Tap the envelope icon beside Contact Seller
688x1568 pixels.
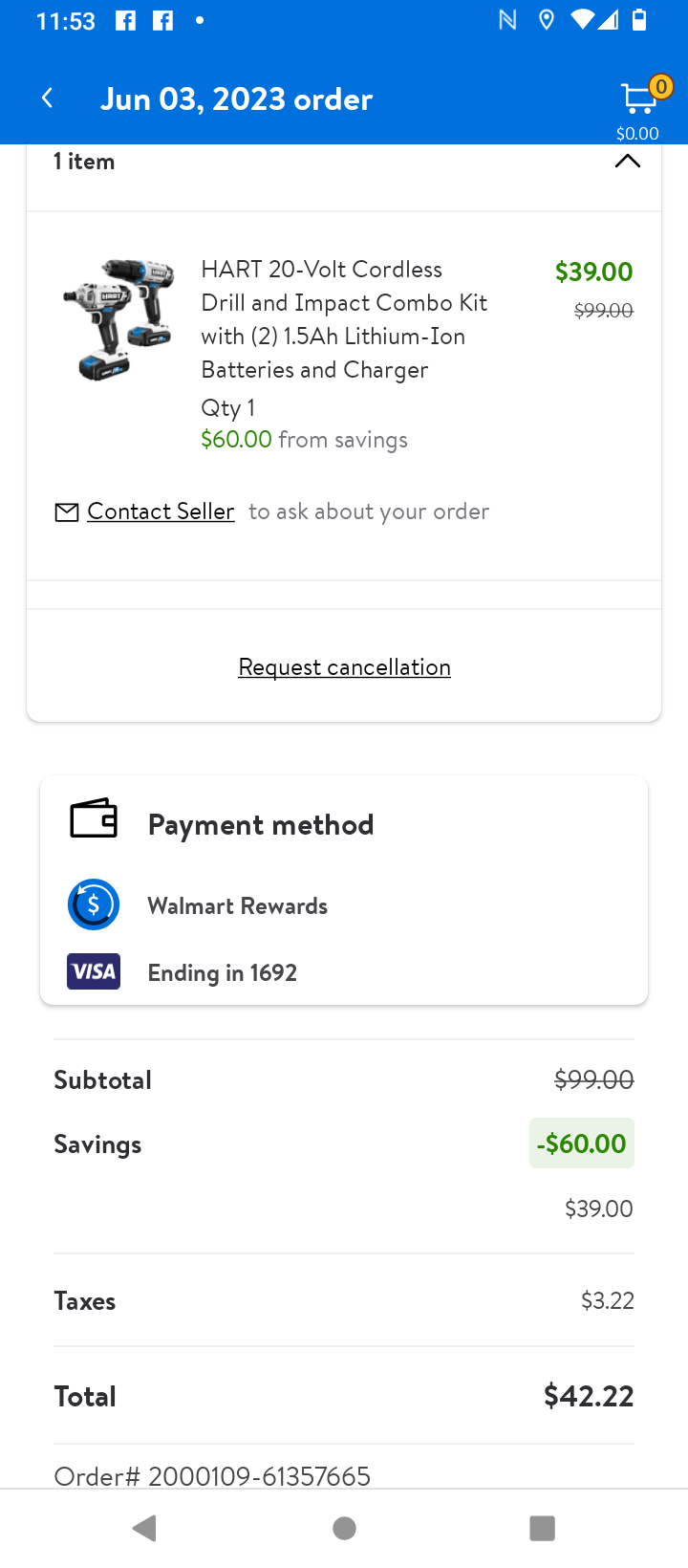tap(67, 512)
